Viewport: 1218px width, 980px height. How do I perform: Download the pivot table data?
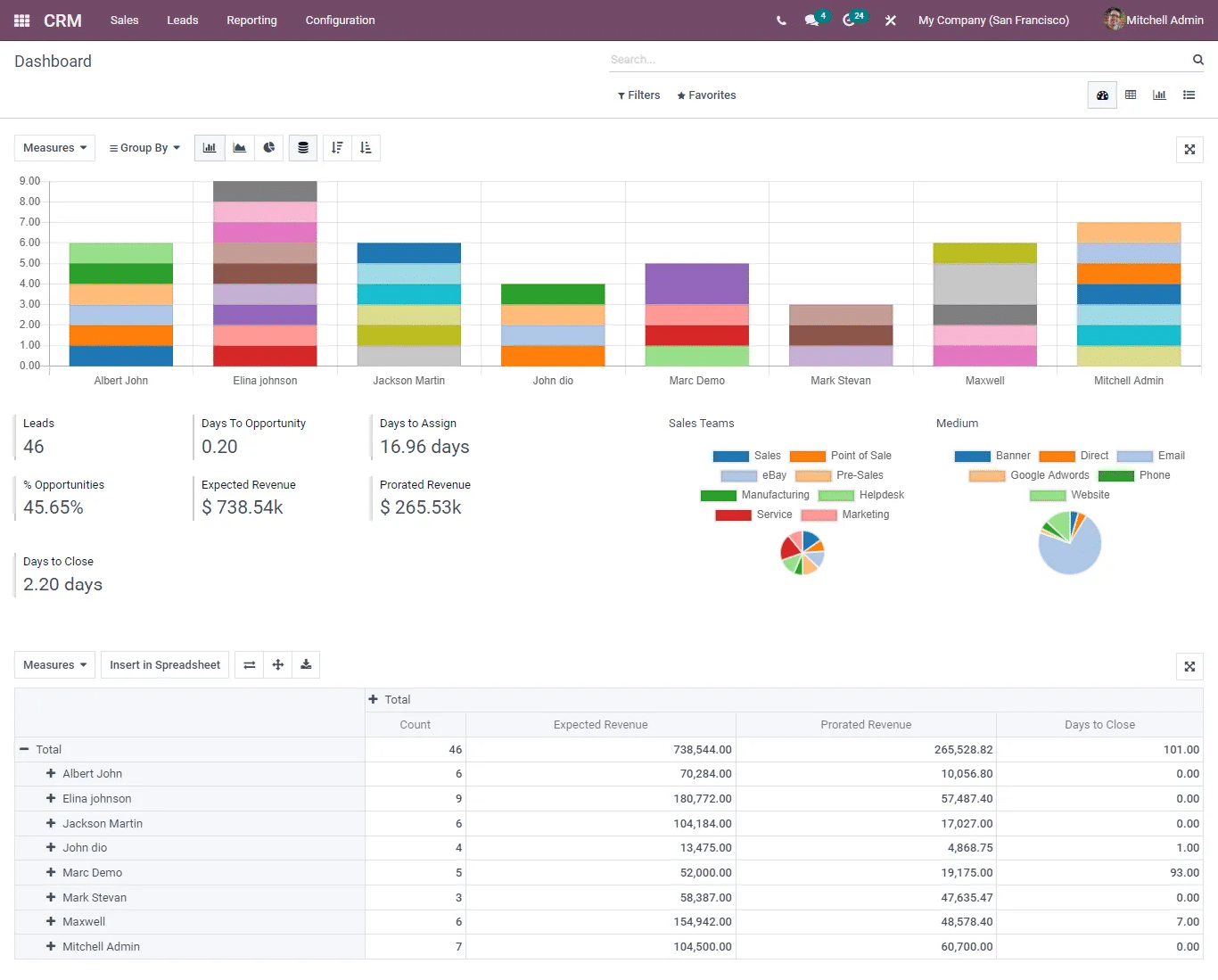click(x=306, y=664)
